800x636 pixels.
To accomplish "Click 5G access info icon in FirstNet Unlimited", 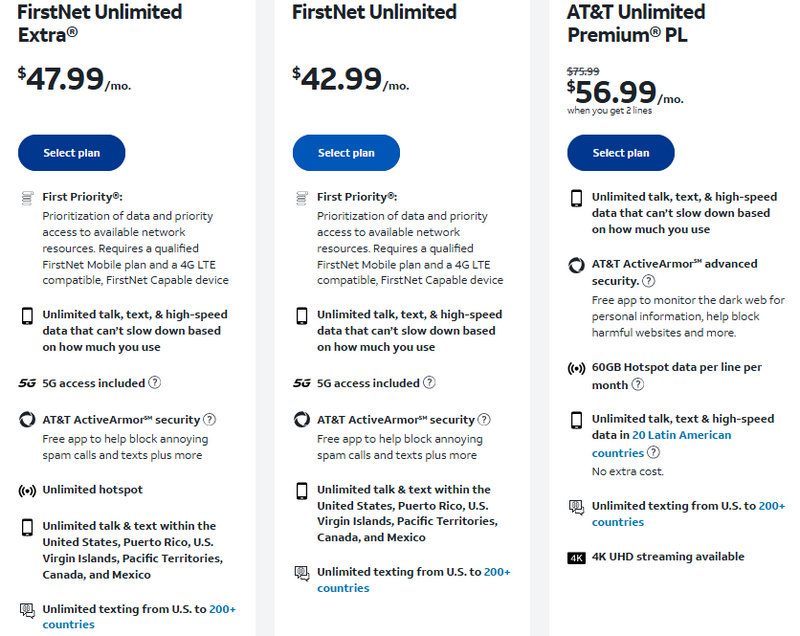I will [429, 383].
